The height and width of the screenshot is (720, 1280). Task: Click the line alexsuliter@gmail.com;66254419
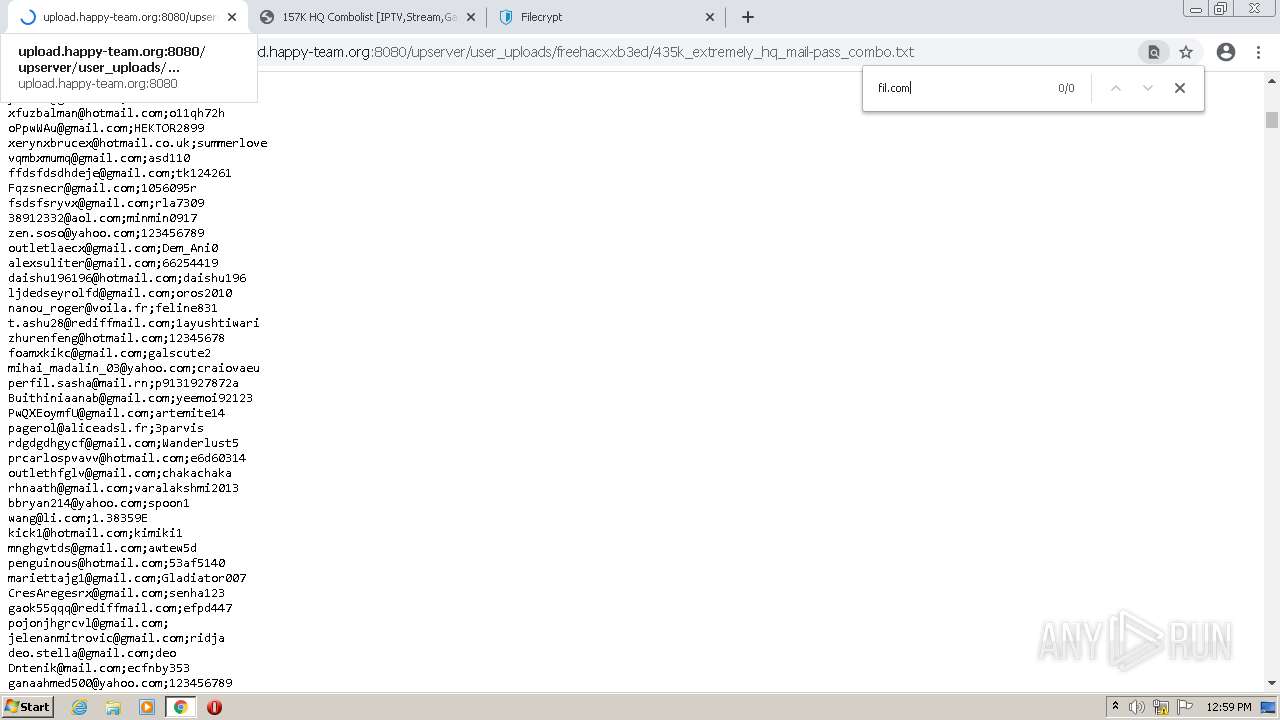point(113,263)
